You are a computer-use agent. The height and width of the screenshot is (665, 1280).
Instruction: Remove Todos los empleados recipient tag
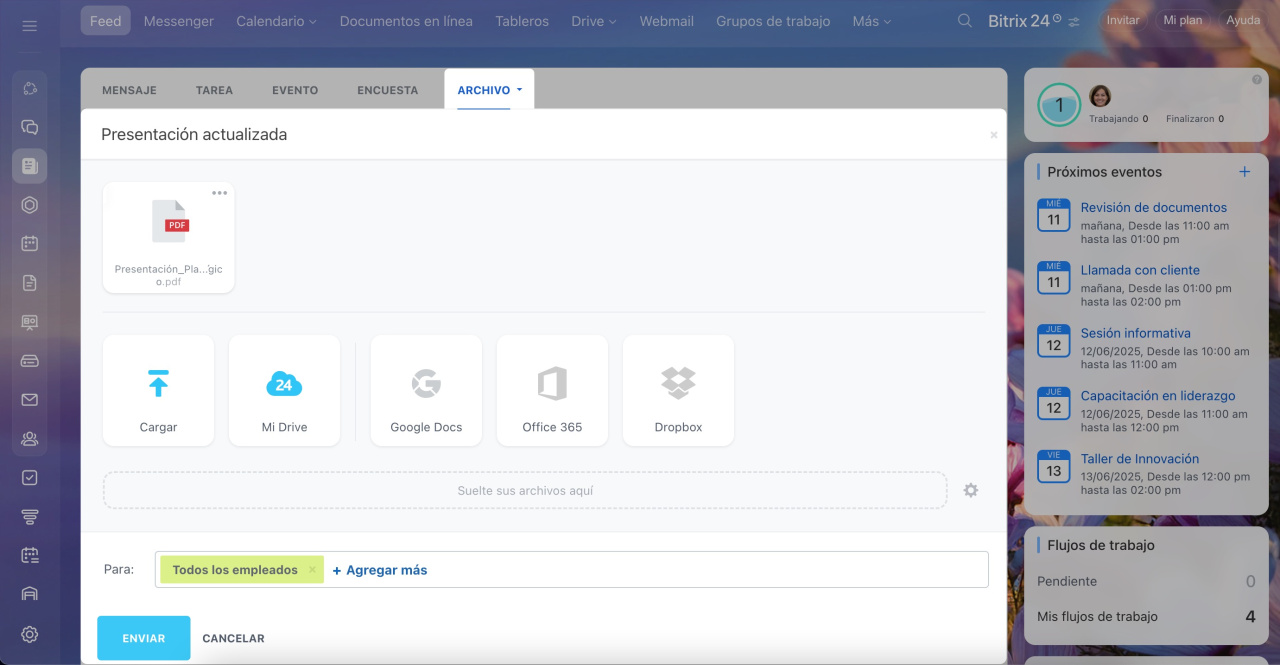[x=312, y=570]
